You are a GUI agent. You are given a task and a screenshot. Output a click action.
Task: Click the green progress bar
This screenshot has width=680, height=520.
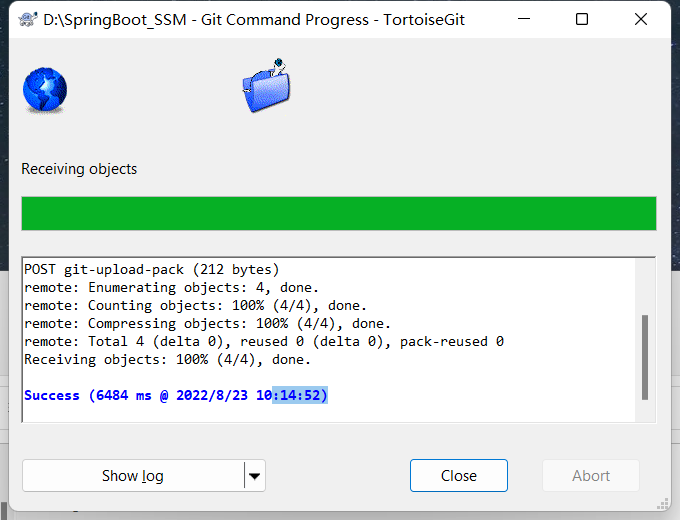(x=339, y=213)
